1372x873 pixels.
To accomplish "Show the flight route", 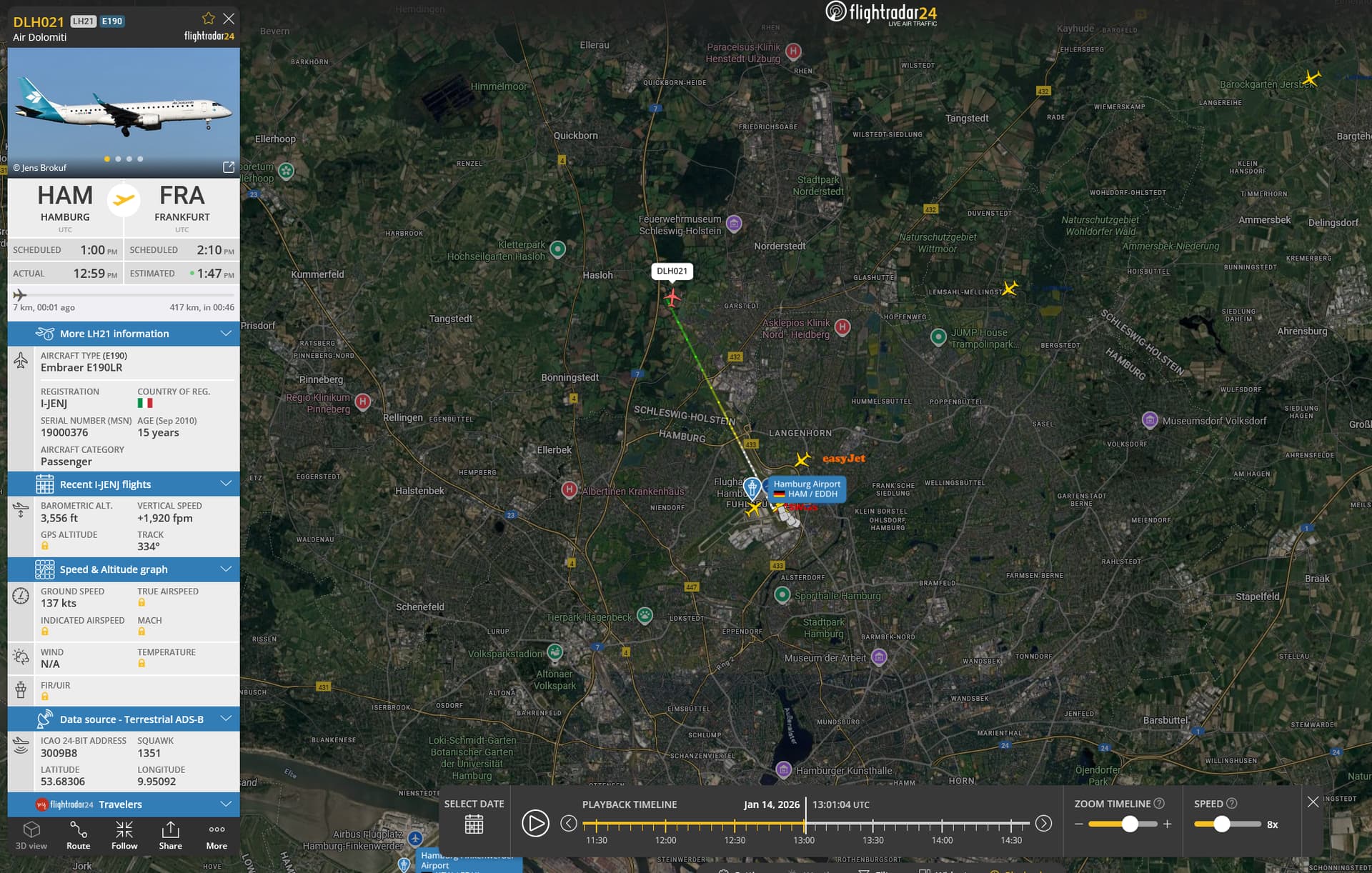I will (x=78, y=834).
